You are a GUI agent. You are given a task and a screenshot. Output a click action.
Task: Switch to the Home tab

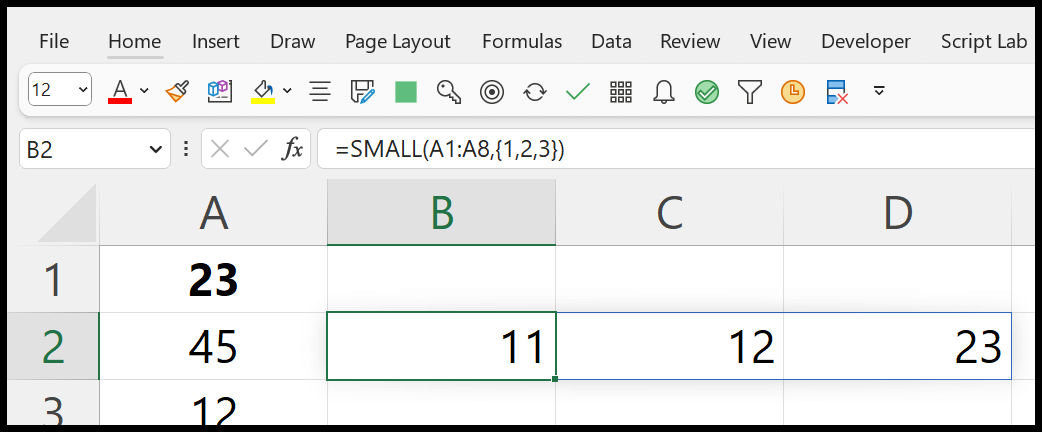tap(135, 42)
